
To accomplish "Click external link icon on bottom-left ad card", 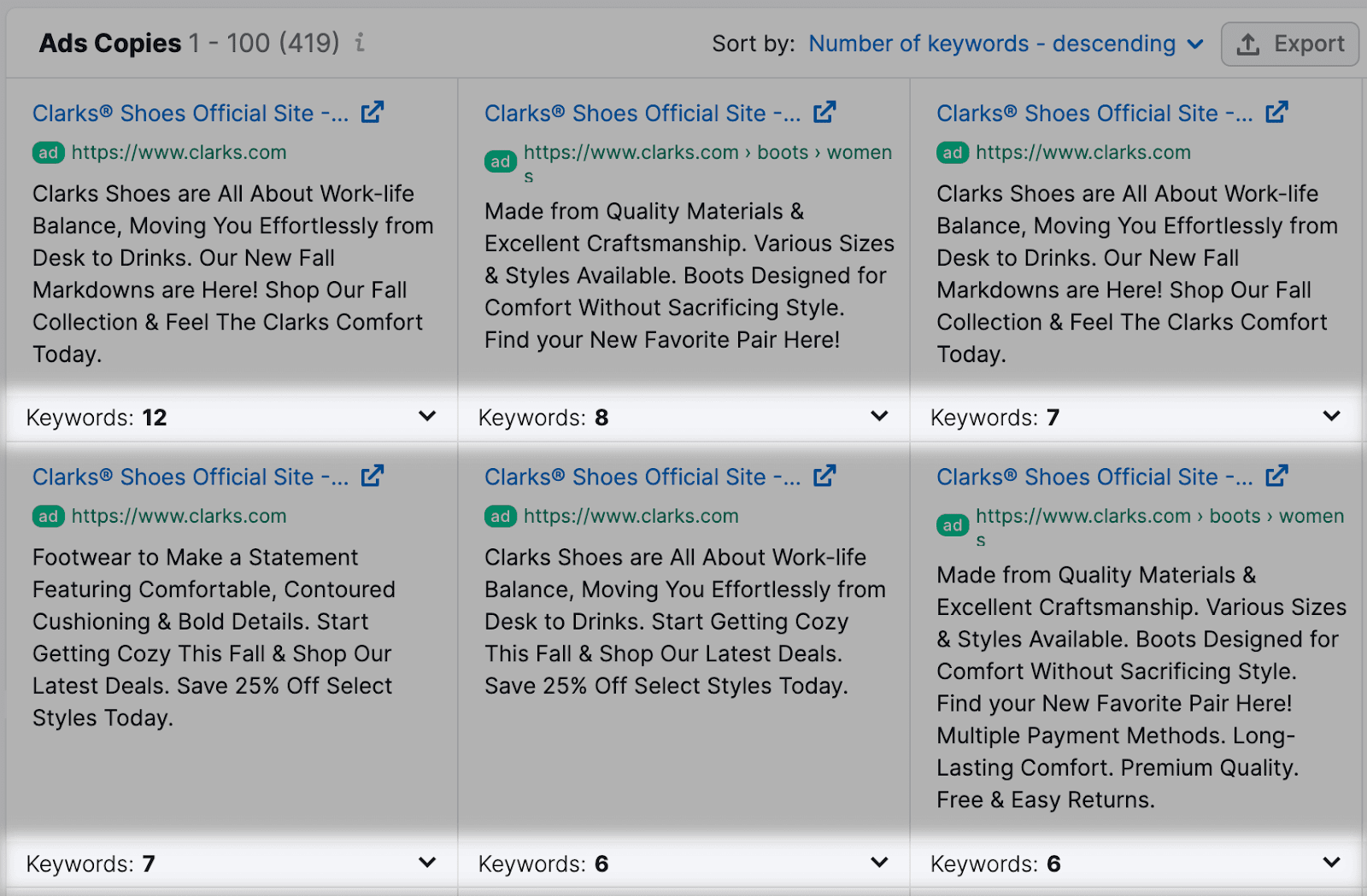I will tap(373, 476).
